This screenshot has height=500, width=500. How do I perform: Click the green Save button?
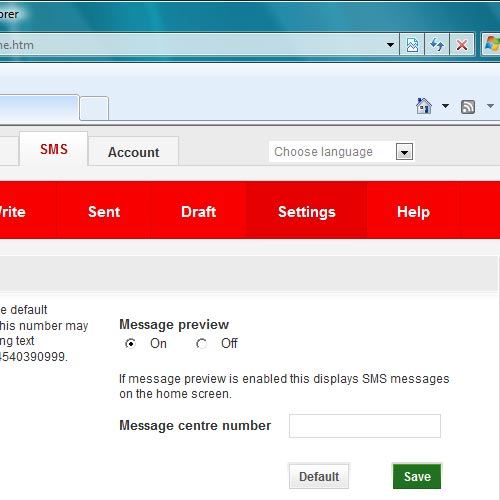(417, 476)
